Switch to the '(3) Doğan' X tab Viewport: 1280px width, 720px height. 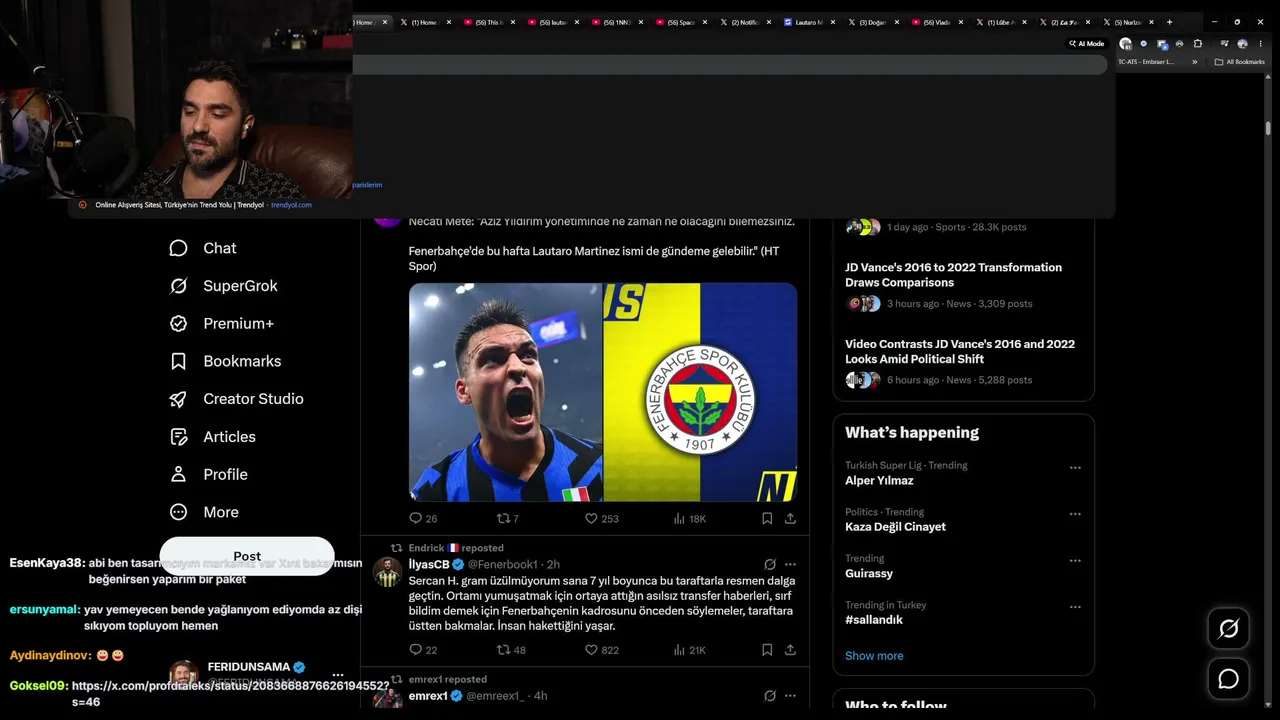click(872, 22)
